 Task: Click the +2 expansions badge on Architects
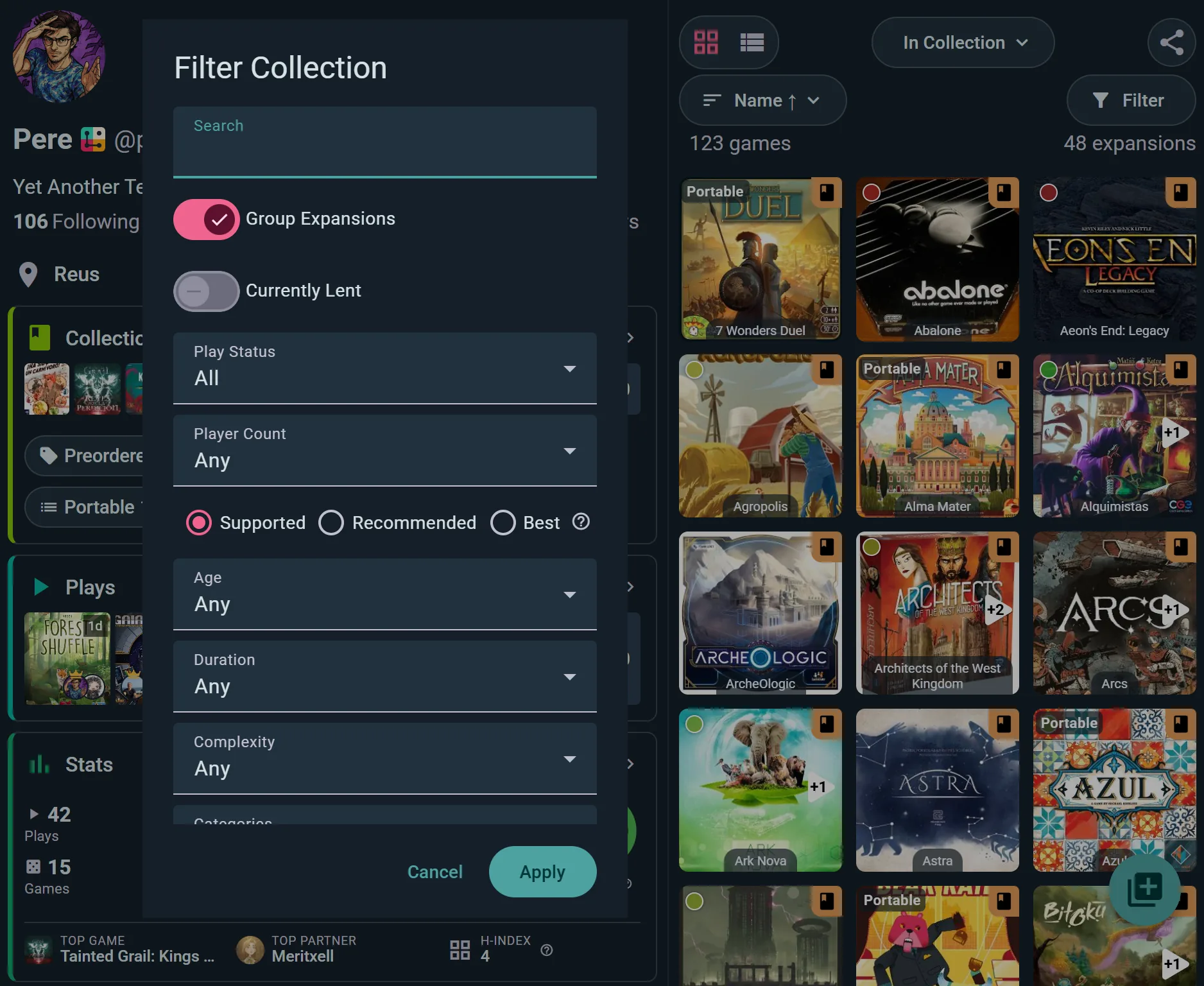click(x=997, y=609)
